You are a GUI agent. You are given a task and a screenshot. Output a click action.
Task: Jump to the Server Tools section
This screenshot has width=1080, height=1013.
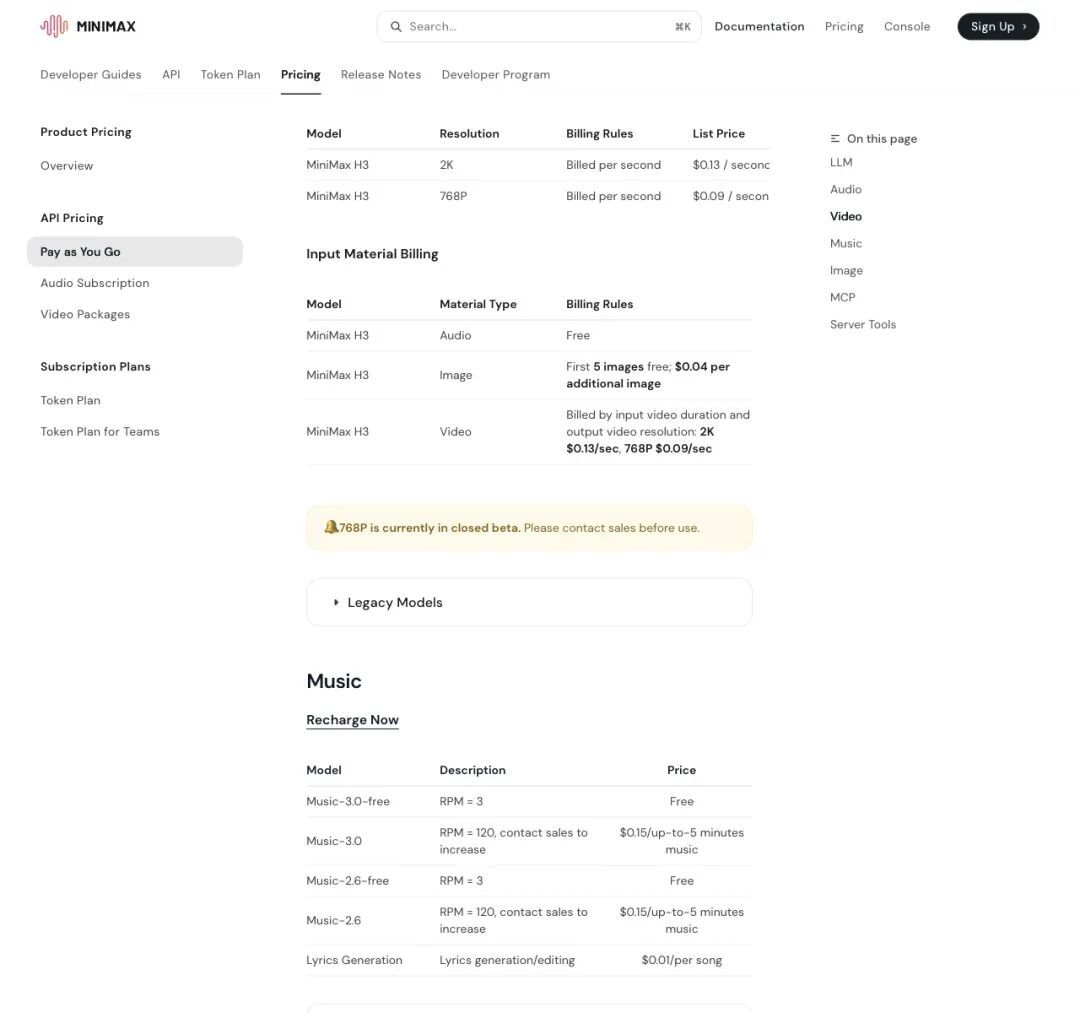pyautogui.click(x=863, y=324)
